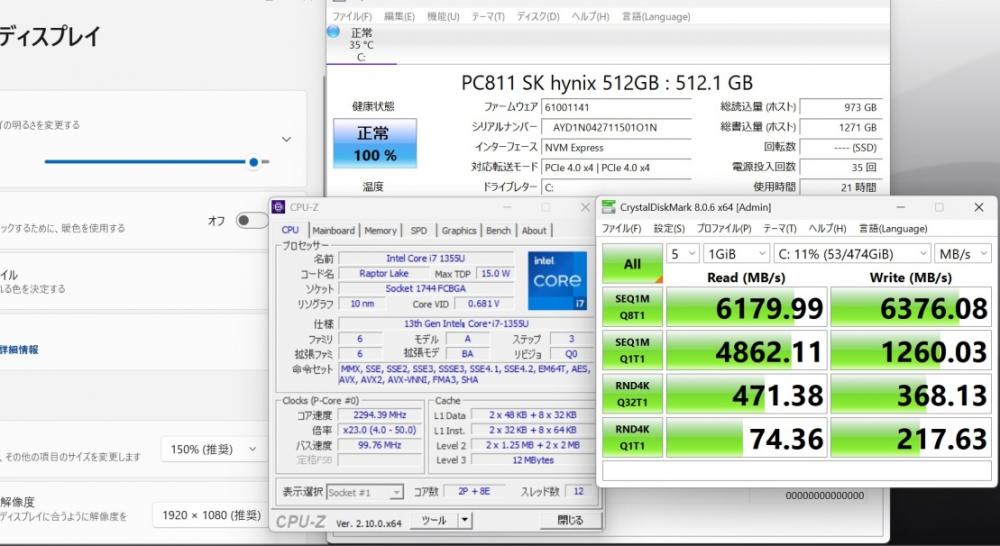This screenshot has height=546, width=1000.
Task: Click the 閉じる button in CPU-Z
Action: coord(570,520)
